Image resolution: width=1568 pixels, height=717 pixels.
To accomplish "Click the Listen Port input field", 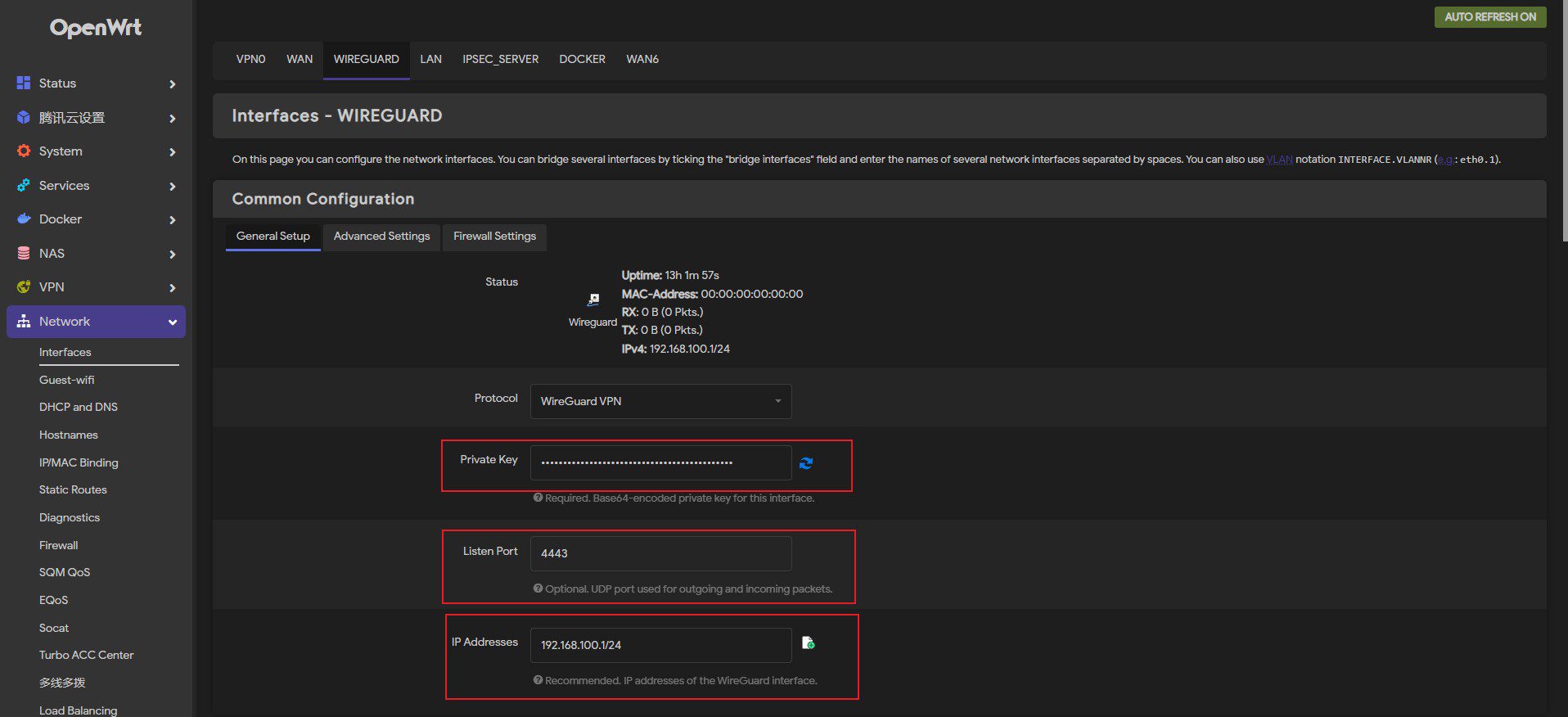I will tap(660, 553).
